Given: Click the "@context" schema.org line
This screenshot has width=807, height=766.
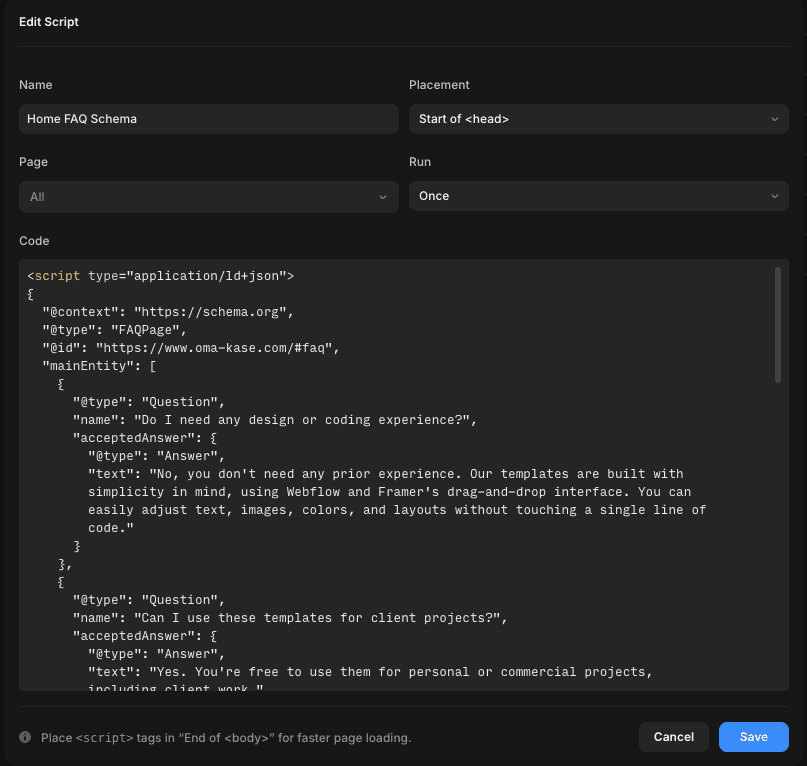Looking at the screenshot, I should [168, 312].
